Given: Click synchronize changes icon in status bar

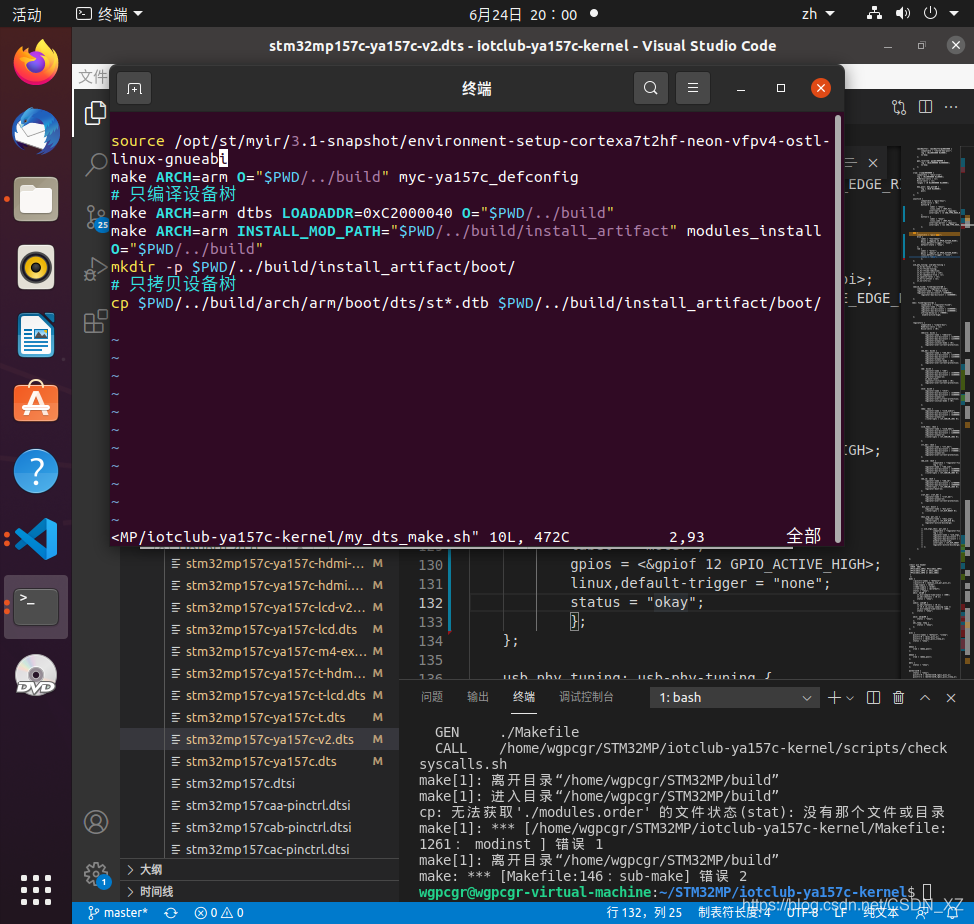Looking at the screenshot, I should coord(171,913).
